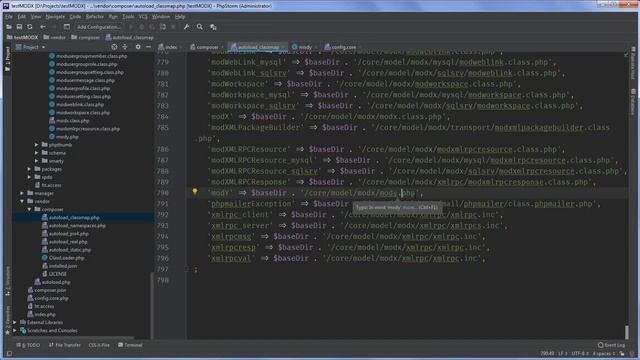
Task: Click composer in the breadcrumb bar
Action: click(85, 38)
